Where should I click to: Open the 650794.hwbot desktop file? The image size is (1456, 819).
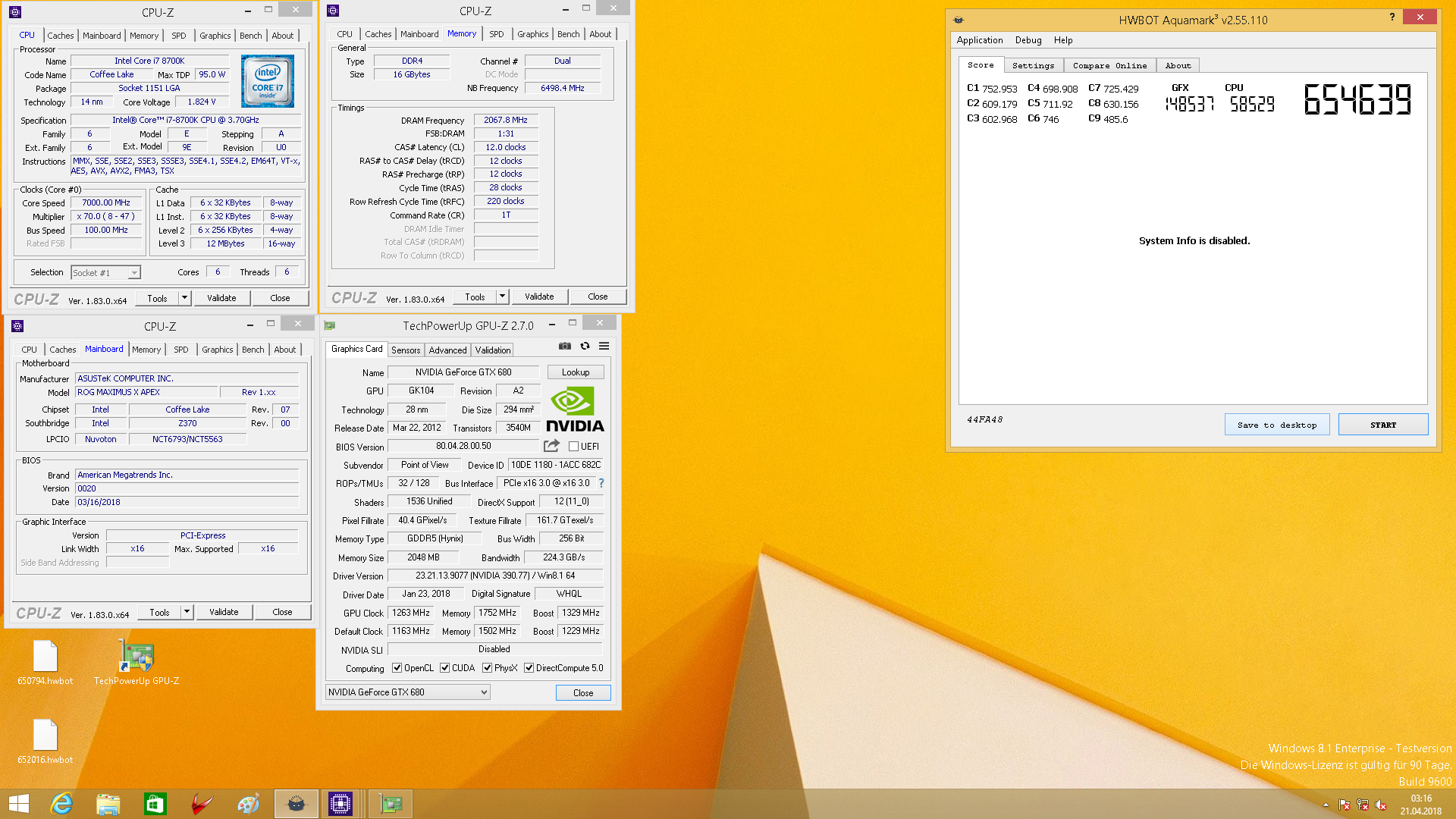coord(45,663)
